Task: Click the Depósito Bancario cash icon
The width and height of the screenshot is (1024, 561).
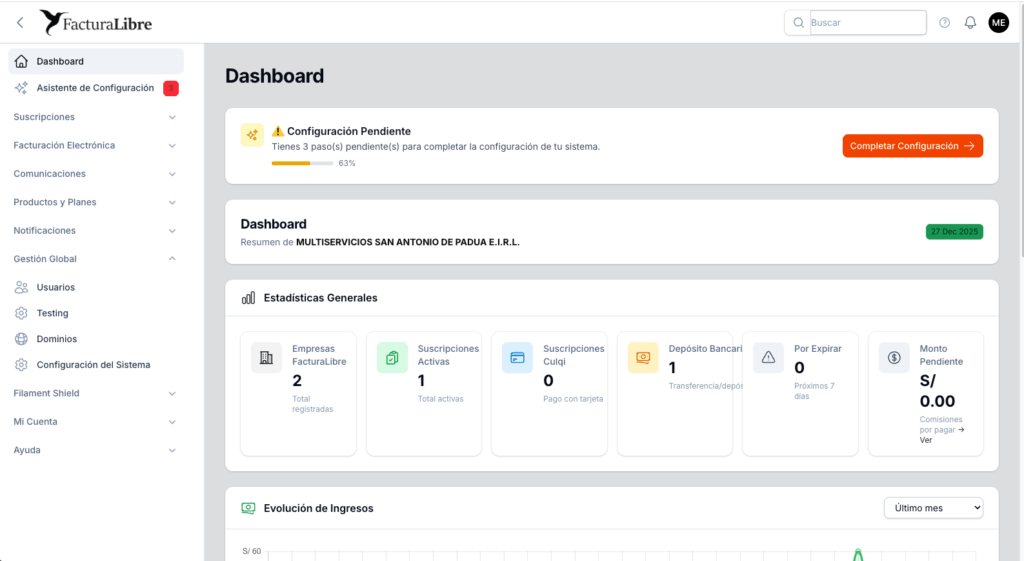Action: point(643,357)
